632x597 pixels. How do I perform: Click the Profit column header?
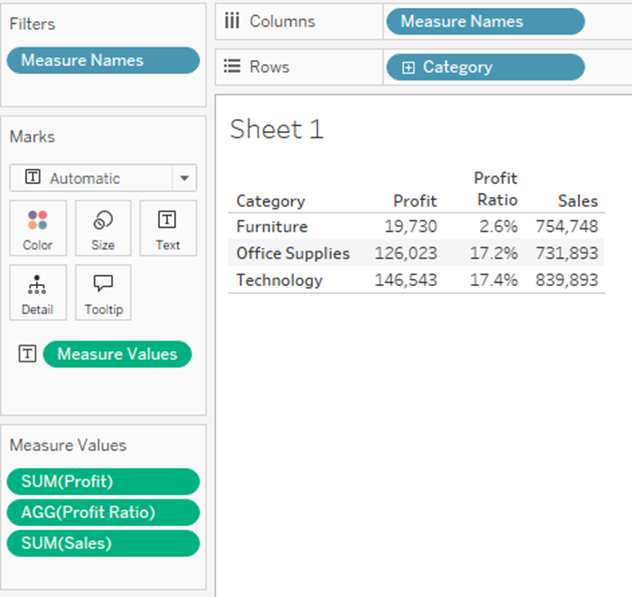click(x=415, y=201)
